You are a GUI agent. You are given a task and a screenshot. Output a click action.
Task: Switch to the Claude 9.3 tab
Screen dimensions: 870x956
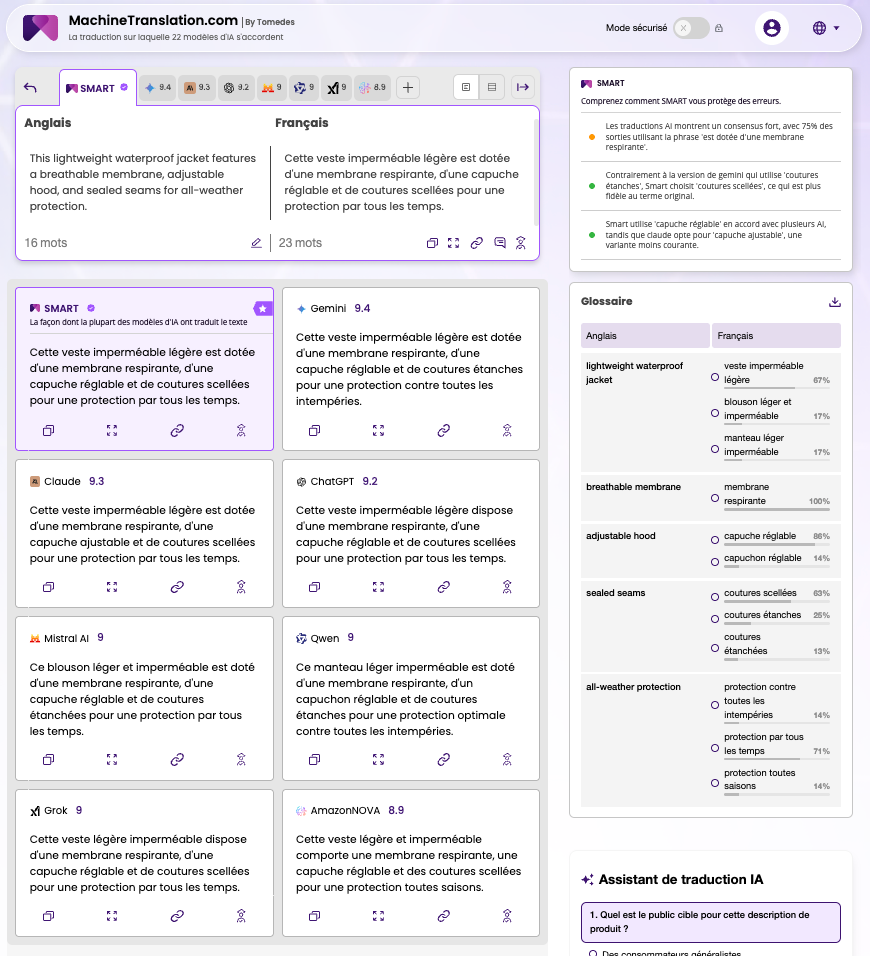click(x=197, y=88)
